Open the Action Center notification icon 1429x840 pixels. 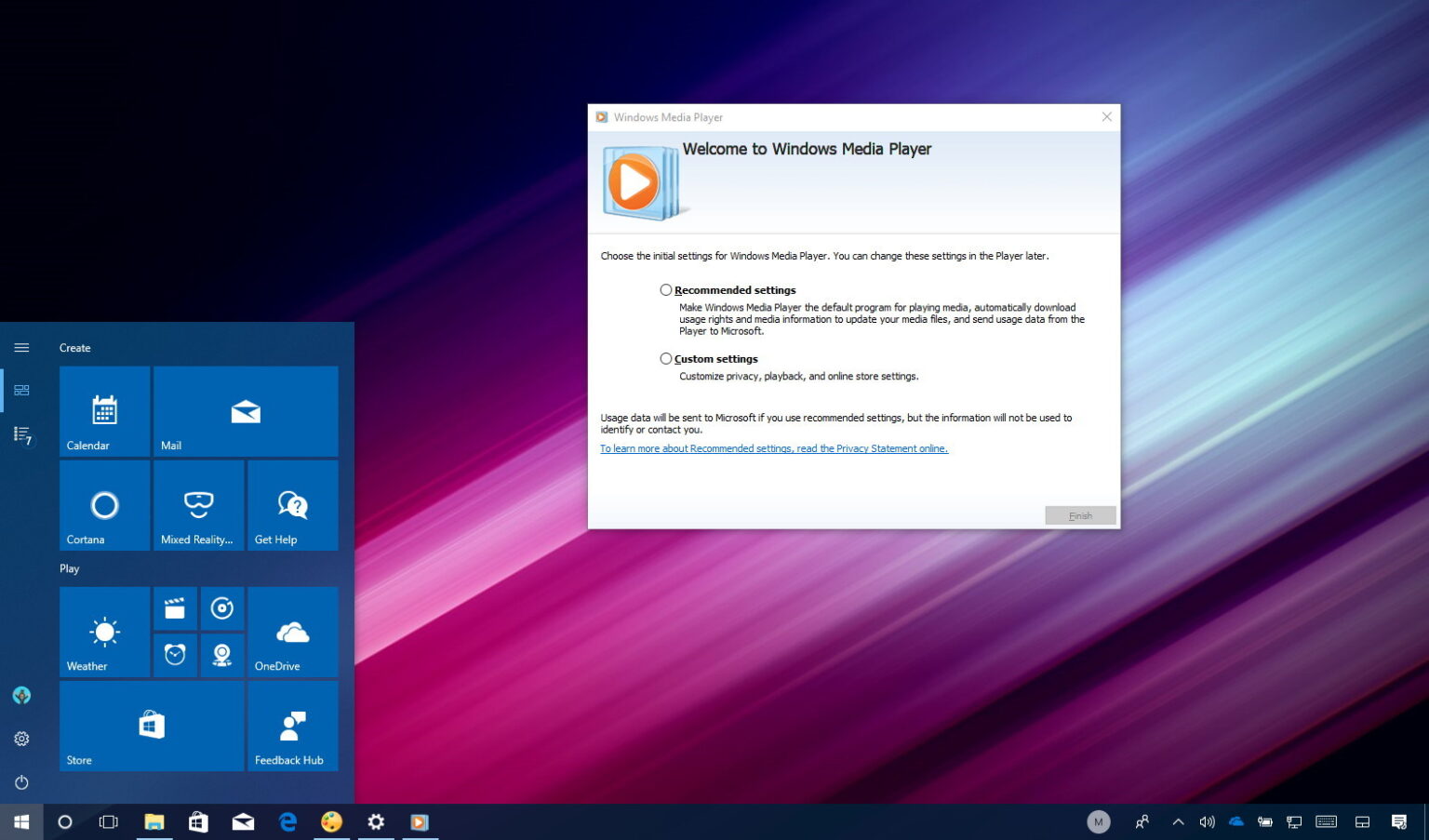tap(1399, 821)
